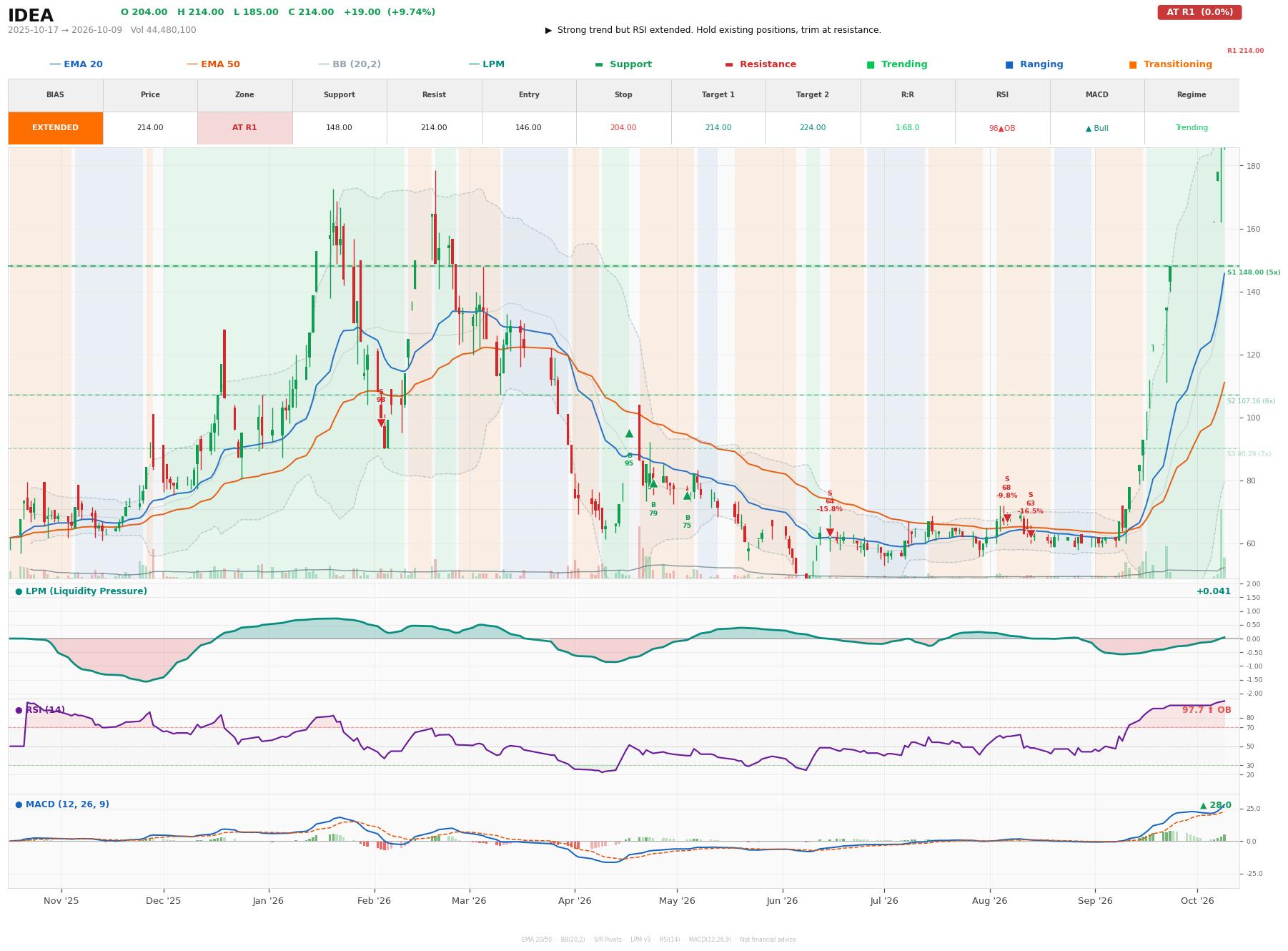
Task: Select the EMA 50 legend entry
Action: tap(214, 64)
